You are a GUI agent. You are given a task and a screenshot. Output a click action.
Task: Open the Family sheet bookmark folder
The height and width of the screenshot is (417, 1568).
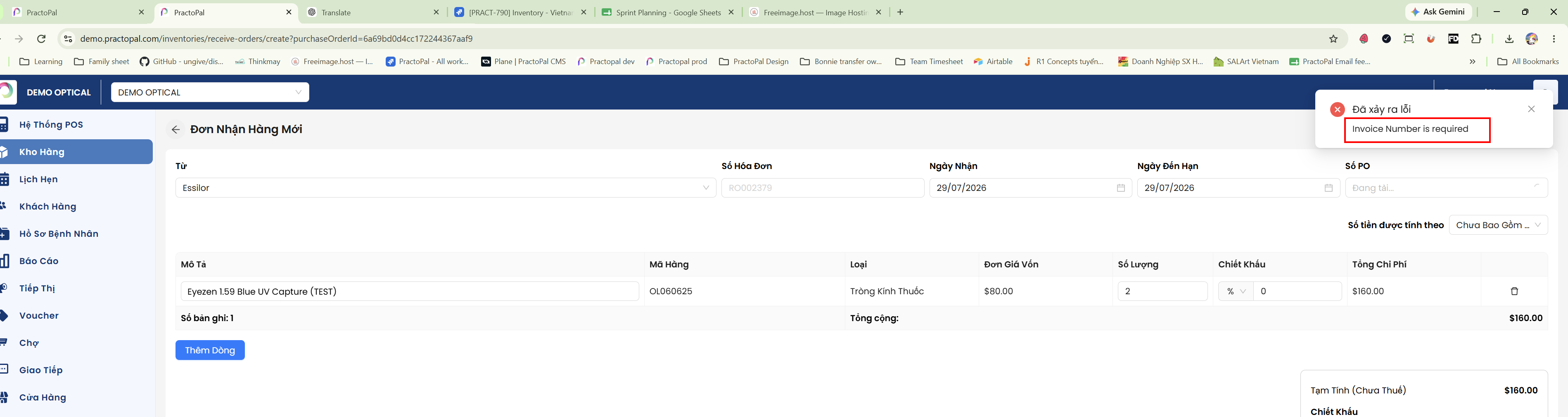(x=101, y=62)
